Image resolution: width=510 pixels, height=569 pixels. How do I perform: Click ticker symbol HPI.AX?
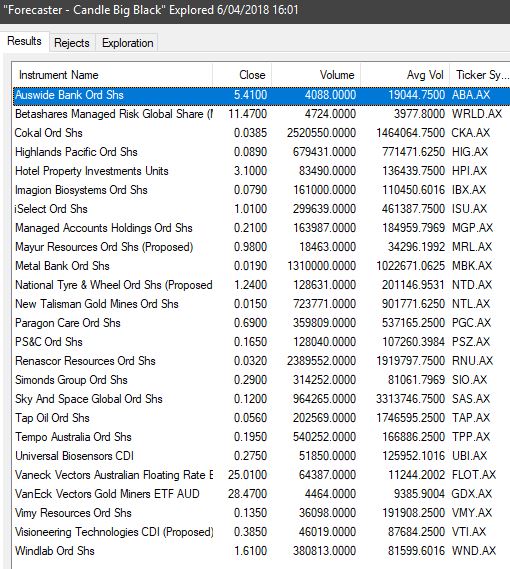469,171
